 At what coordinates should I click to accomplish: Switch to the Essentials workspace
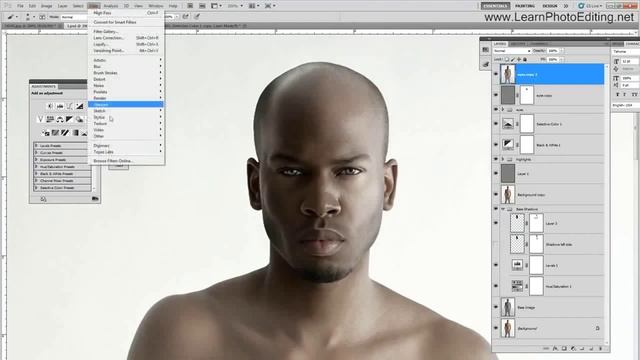[496, 6]
